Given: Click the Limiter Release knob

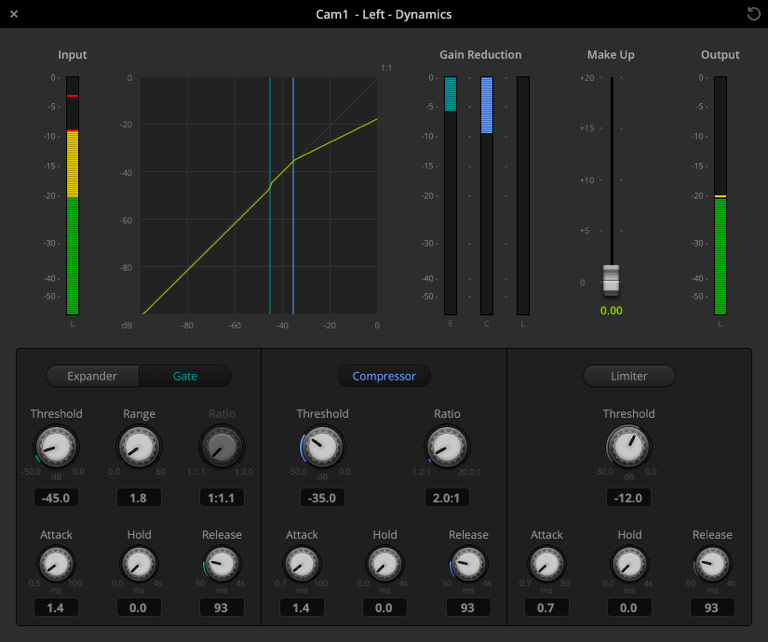Looking at the screenshot, I should point(712,564).
